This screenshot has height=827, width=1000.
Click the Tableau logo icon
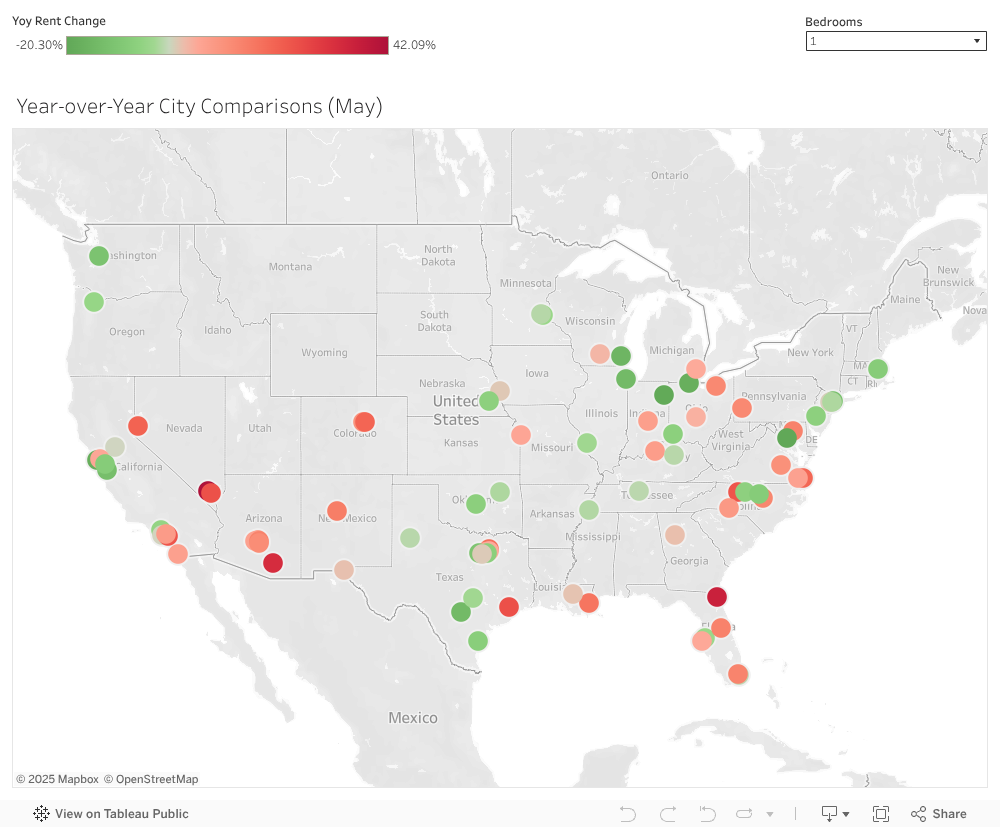pos(40,814)
